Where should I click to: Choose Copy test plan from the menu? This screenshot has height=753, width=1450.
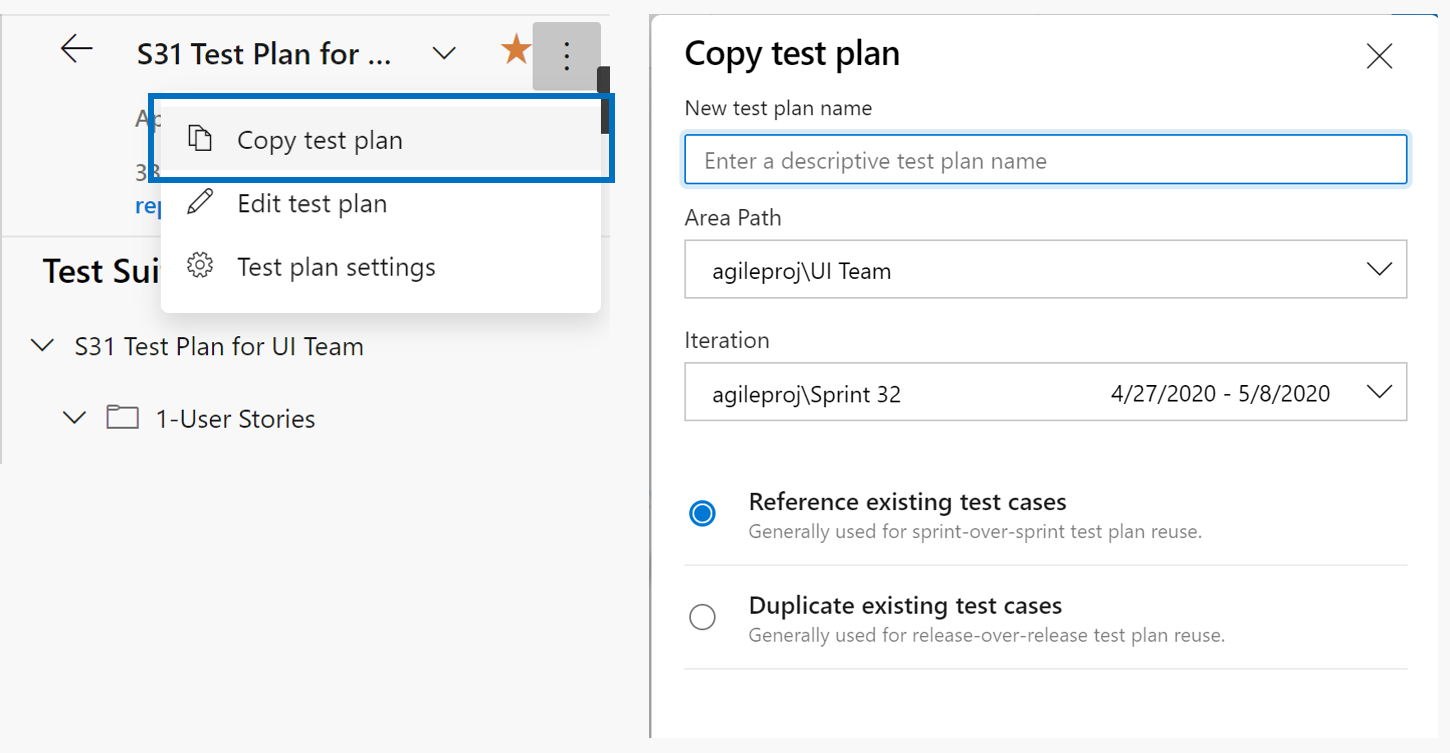tap(318, 140)
